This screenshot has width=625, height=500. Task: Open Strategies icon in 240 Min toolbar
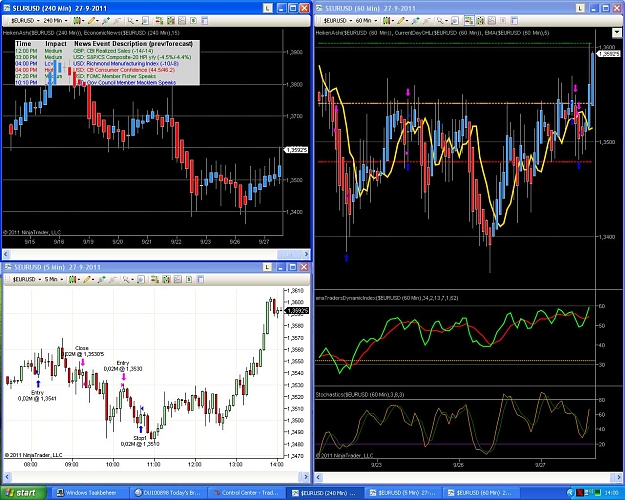[x=193, y=20]
